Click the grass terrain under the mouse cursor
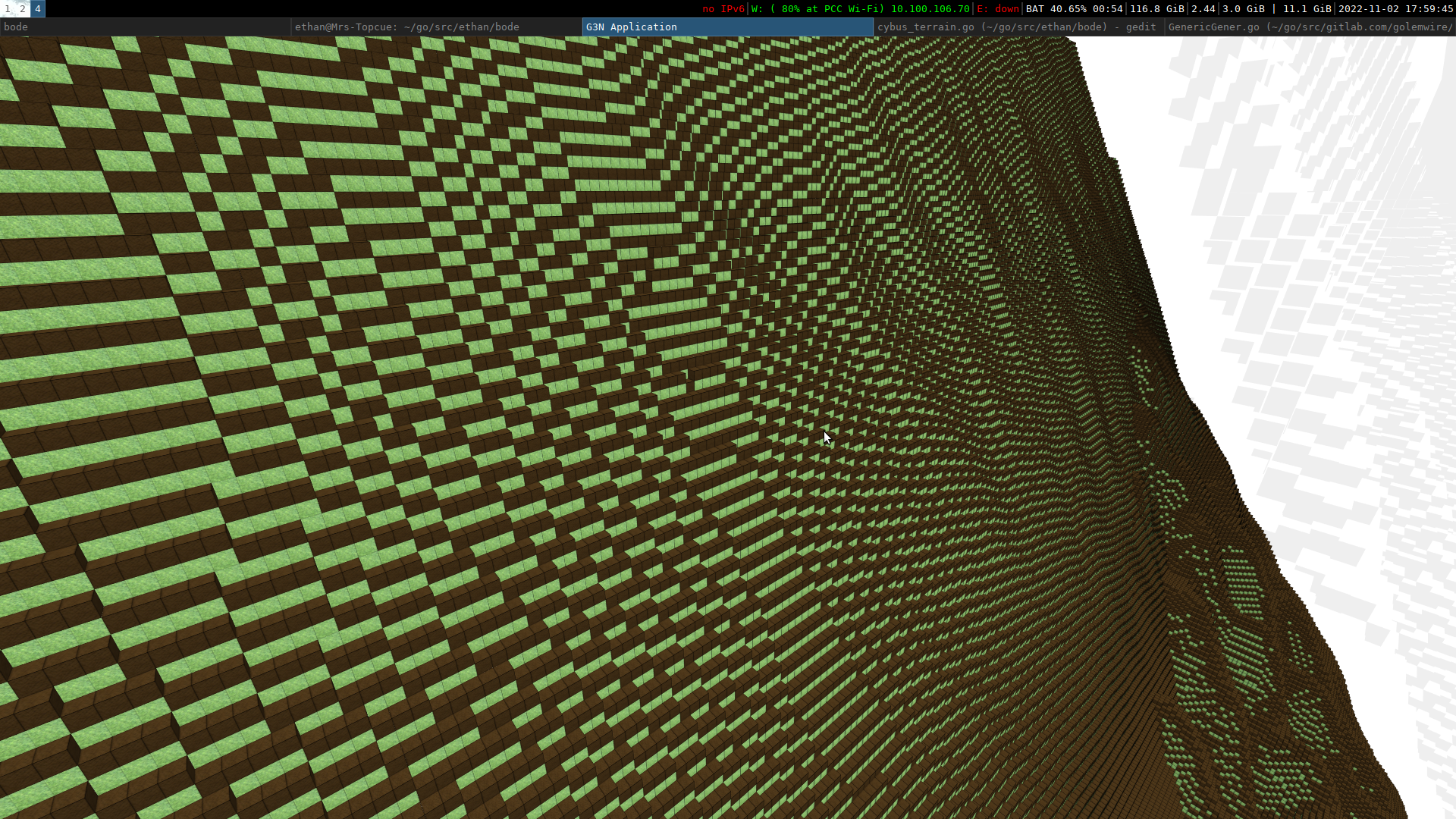Viewport: 1456px width, 819px height. click(x=824, y=433)
